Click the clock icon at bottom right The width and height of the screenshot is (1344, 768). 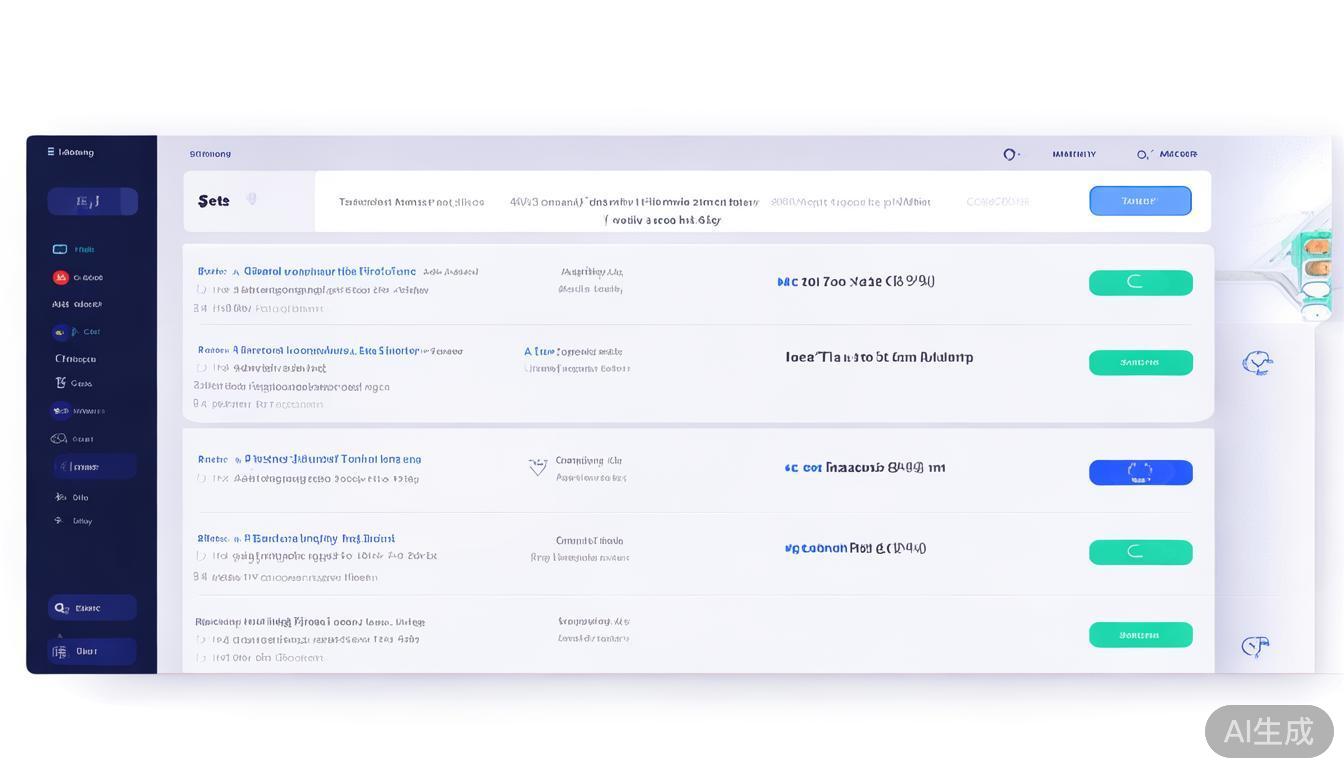coord(1255,647)
